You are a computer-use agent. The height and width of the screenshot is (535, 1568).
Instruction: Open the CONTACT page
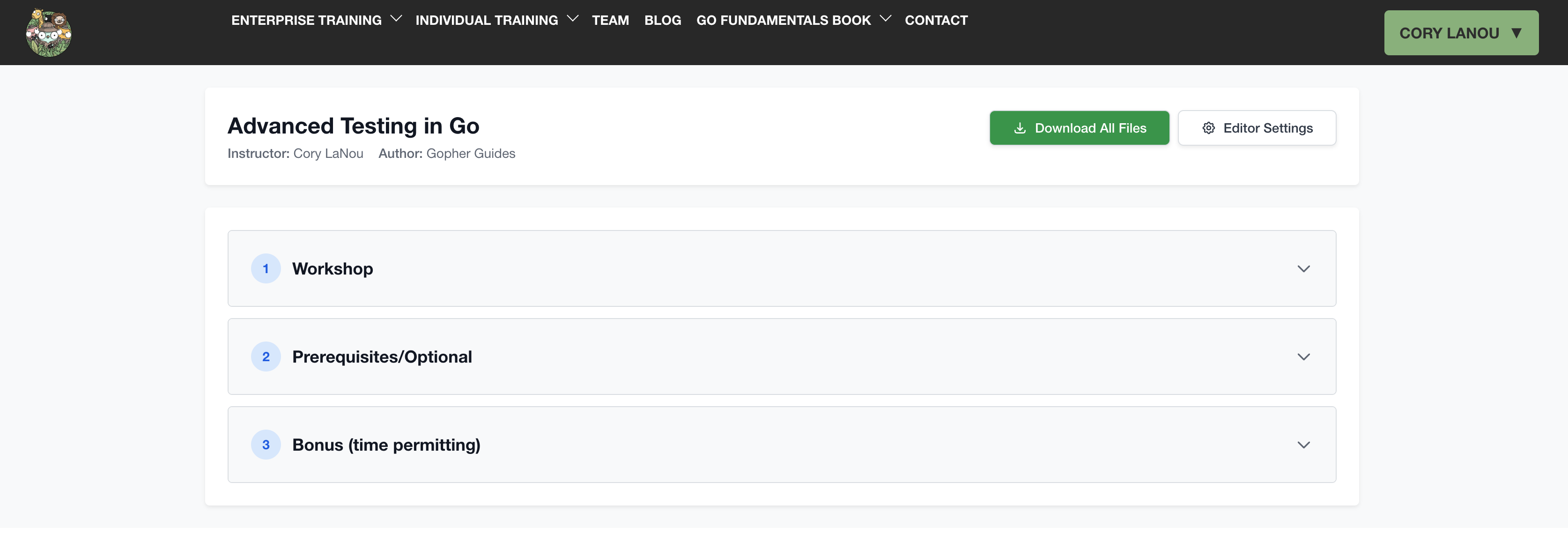coord(936,20)
